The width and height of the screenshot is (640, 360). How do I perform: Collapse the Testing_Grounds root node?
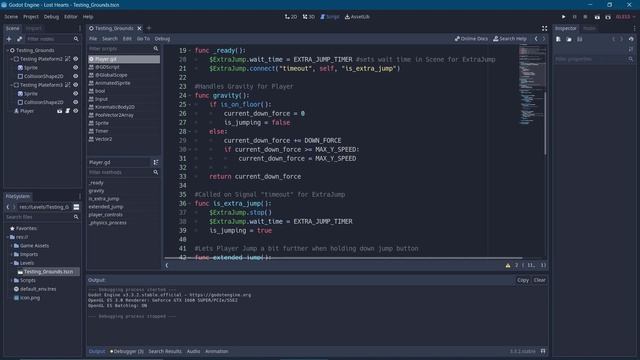(7, 50)
